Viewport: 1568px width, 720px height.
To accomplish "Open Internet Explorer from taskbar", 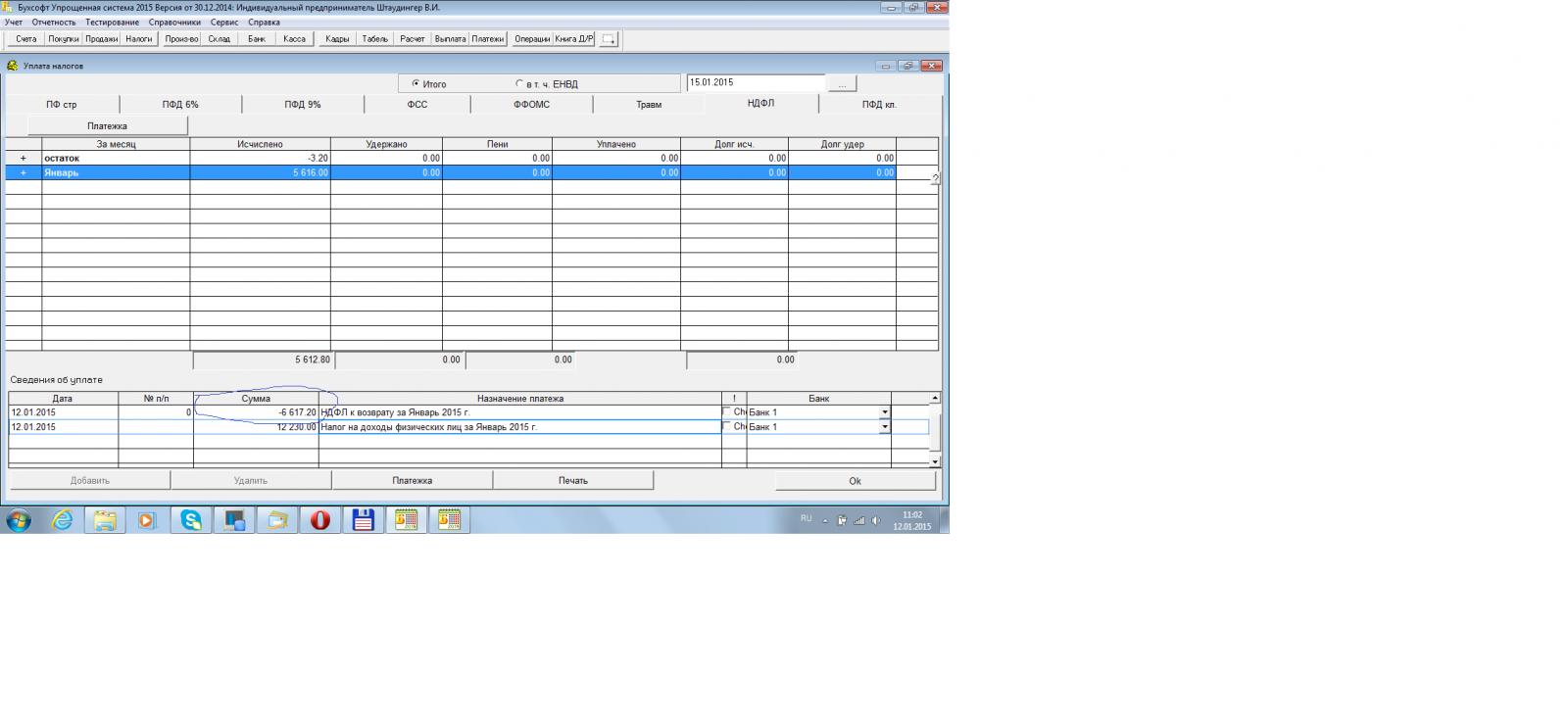I will pyautogui.click(x=63, y=520).
